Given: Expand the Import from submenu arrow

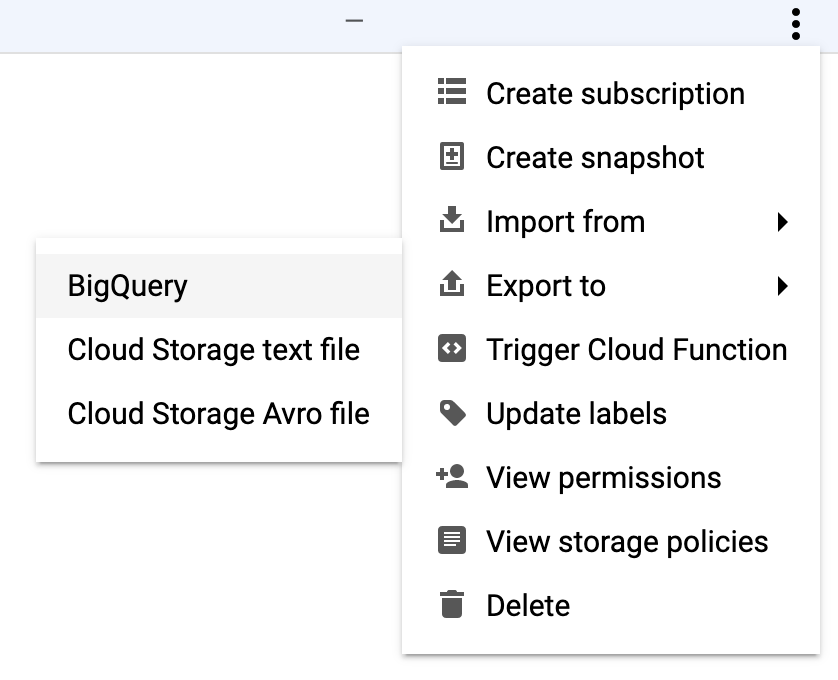Looking at the screenshot, I should pyautogui.click(x=783, y=221).
